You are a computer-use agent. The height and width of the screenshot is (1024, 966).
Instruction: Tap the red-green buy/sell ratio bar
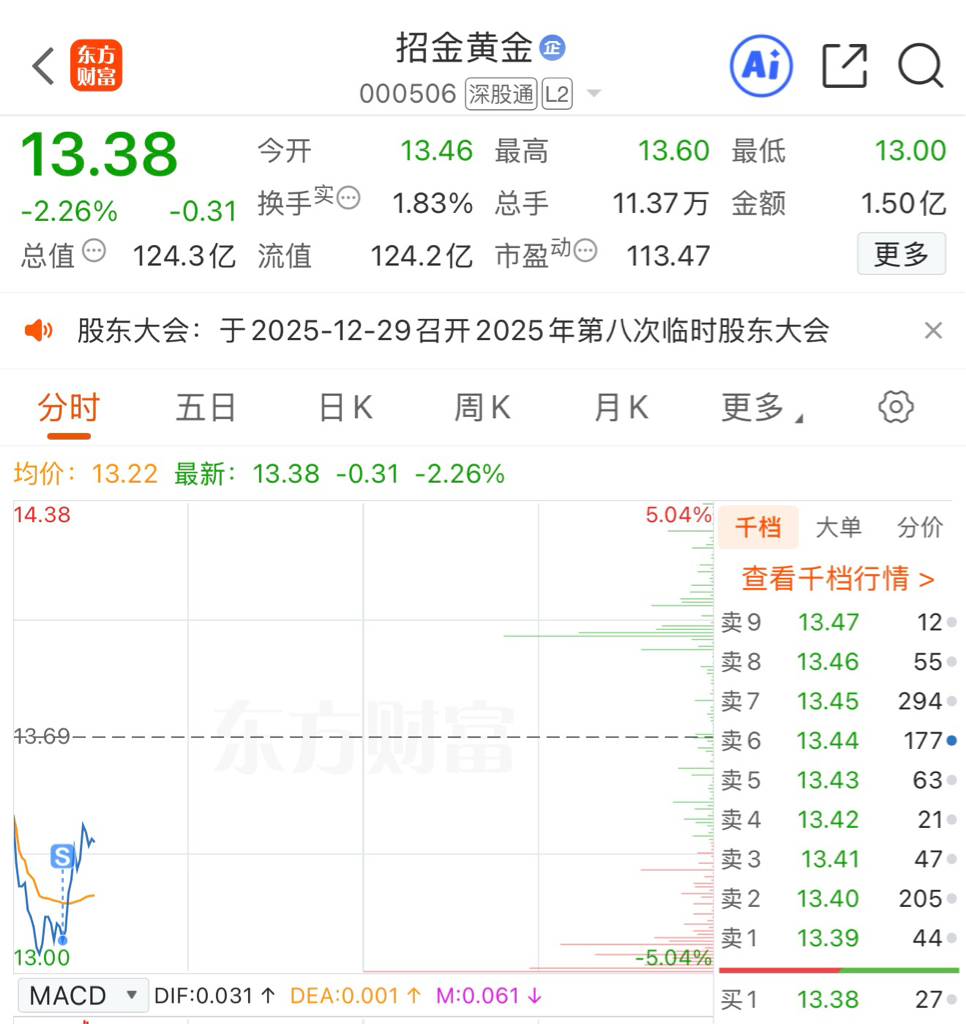(839, 970)
